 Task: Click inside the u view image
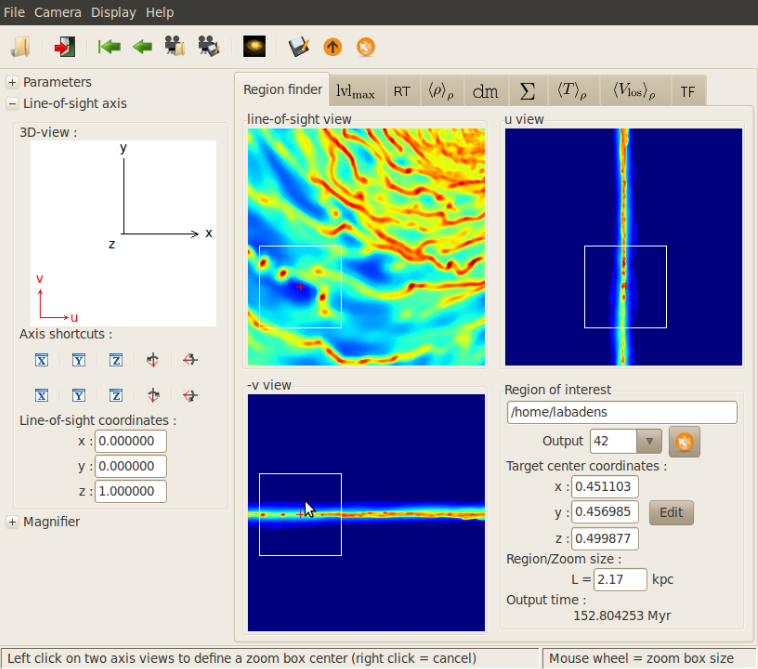(624, 247)
